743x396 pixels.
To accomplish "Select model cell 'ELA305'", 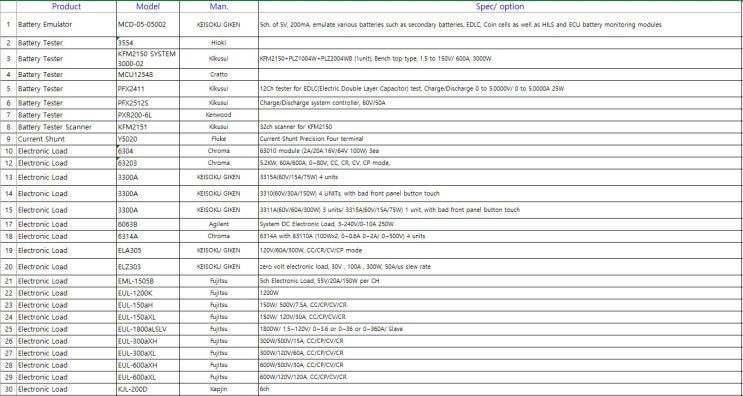I will (x=148, y=250).
